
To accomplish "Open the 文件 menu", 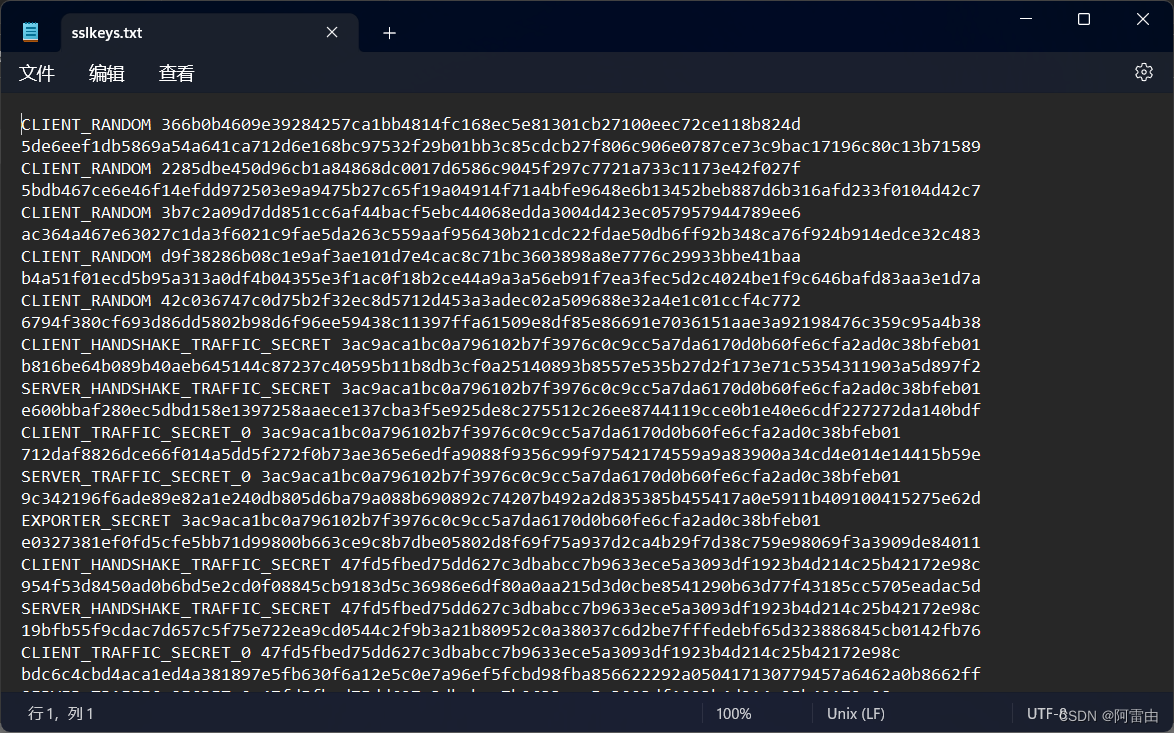I will click(37, 73).
